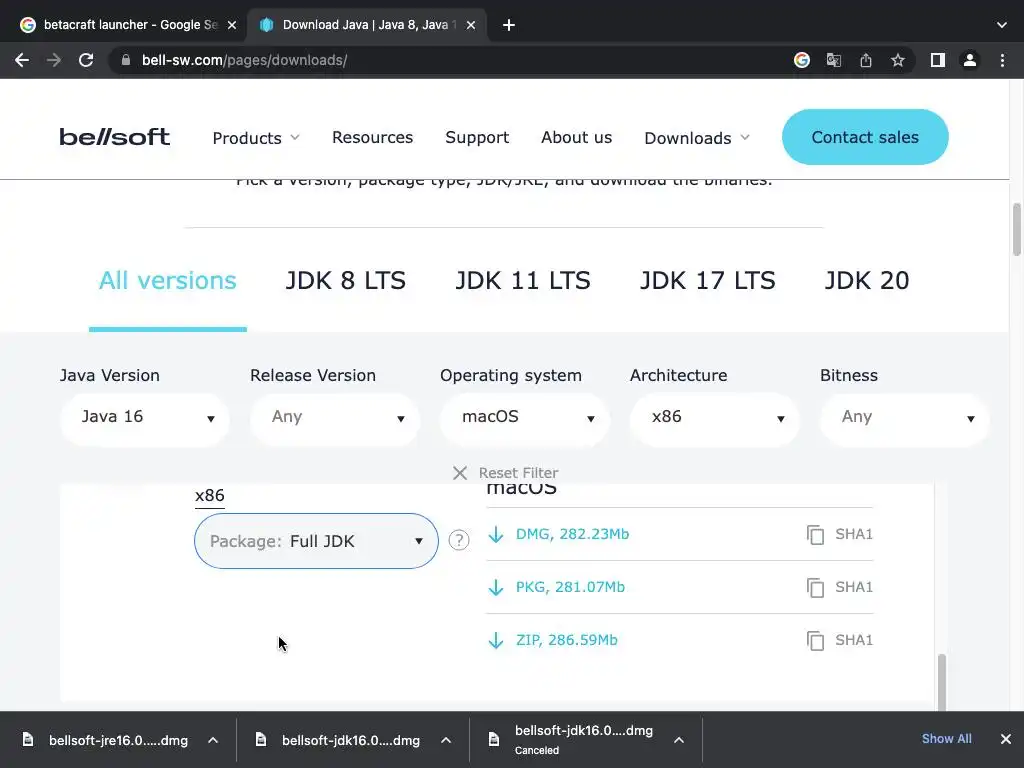Close the downloads bar
Screen dimensions: 1024x768
pos(1006,739)
